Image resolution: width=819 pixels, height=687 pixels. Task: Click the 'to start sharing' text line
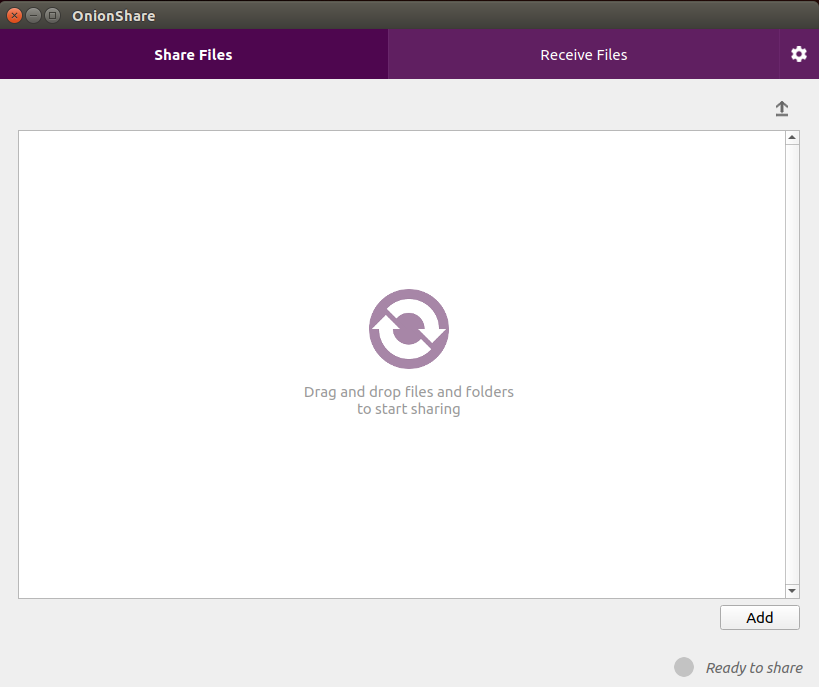(408, 409)
